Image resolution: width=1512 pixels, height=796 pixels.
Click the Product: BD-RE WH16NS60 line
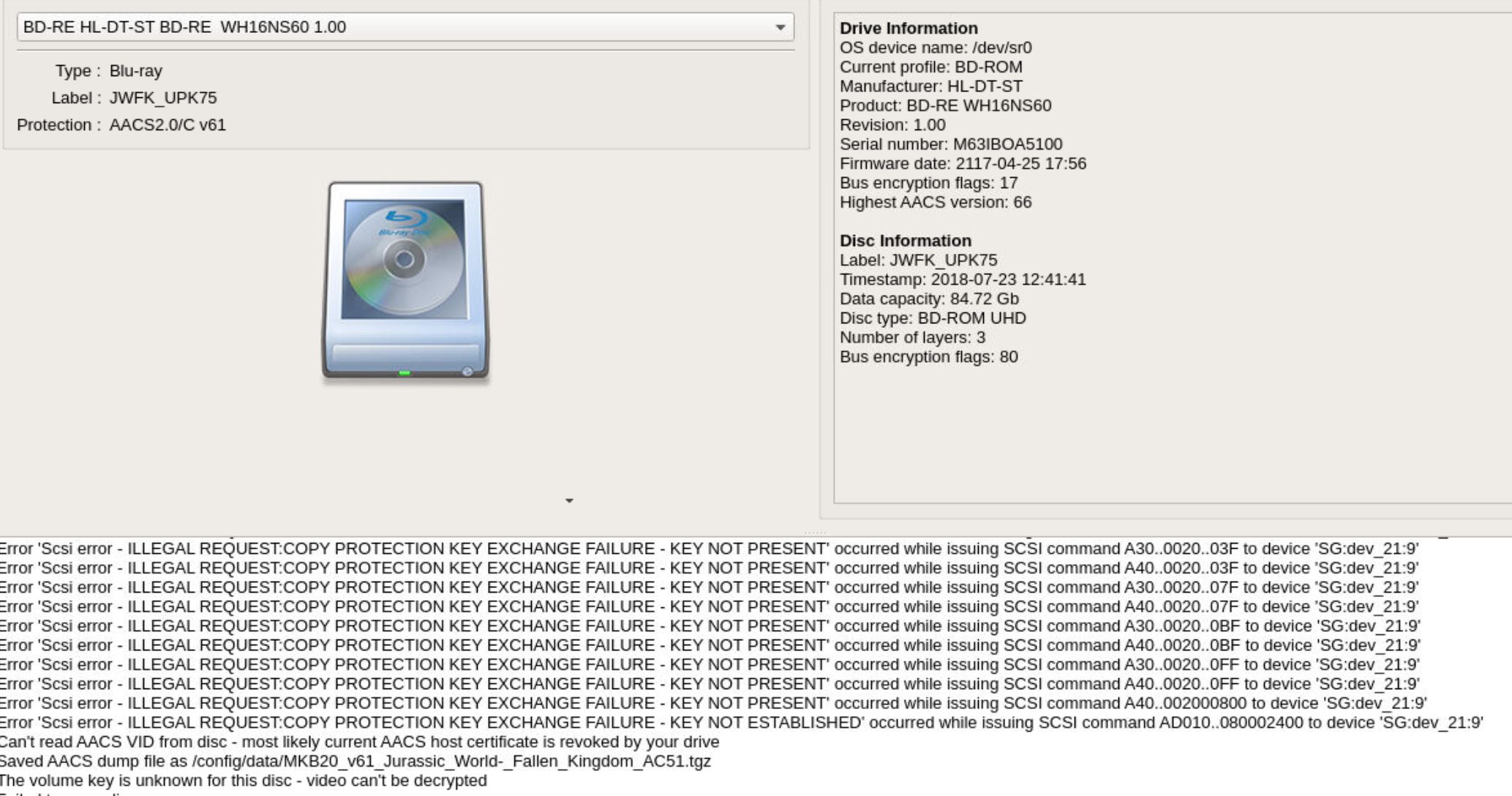coord(946,105)
